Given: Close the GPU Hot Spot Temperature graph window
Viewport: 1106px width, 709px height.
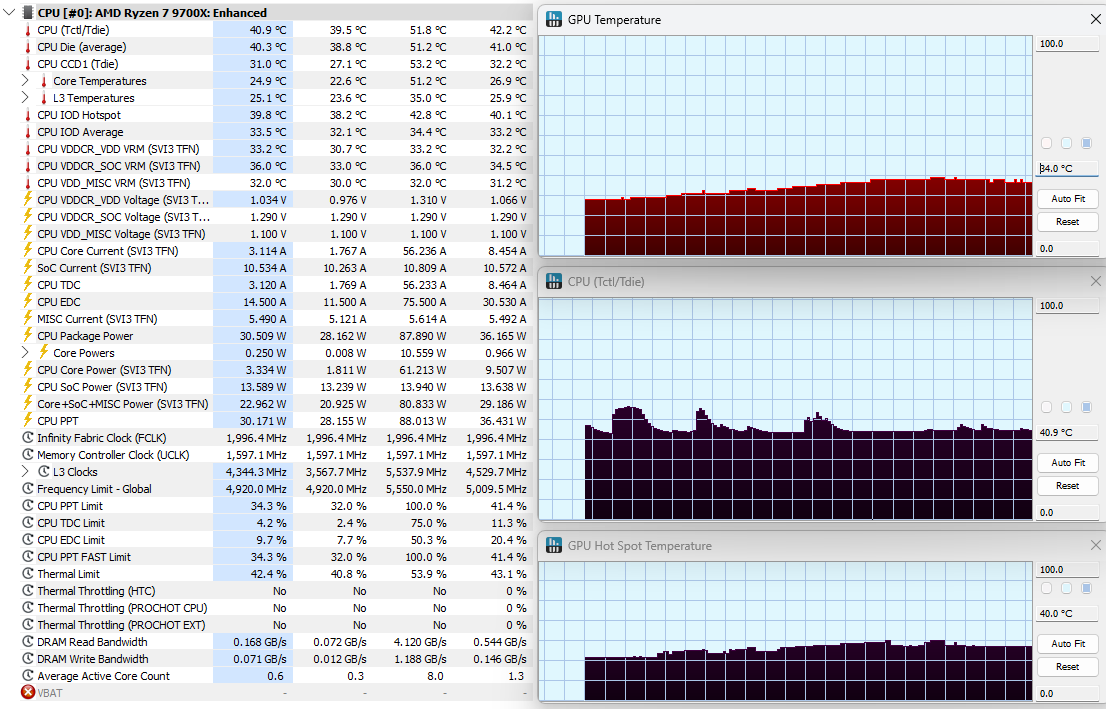Looking at the screenshot, I should click(x=1095, y=545).
